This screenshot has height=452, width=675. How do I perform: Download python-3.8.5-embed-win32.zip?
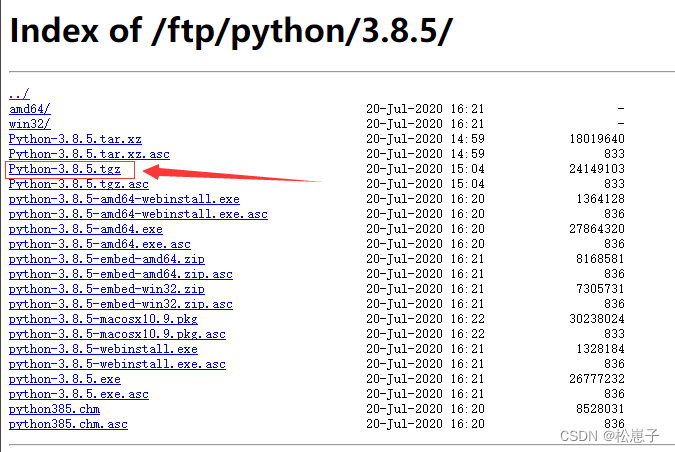point(107,289)
